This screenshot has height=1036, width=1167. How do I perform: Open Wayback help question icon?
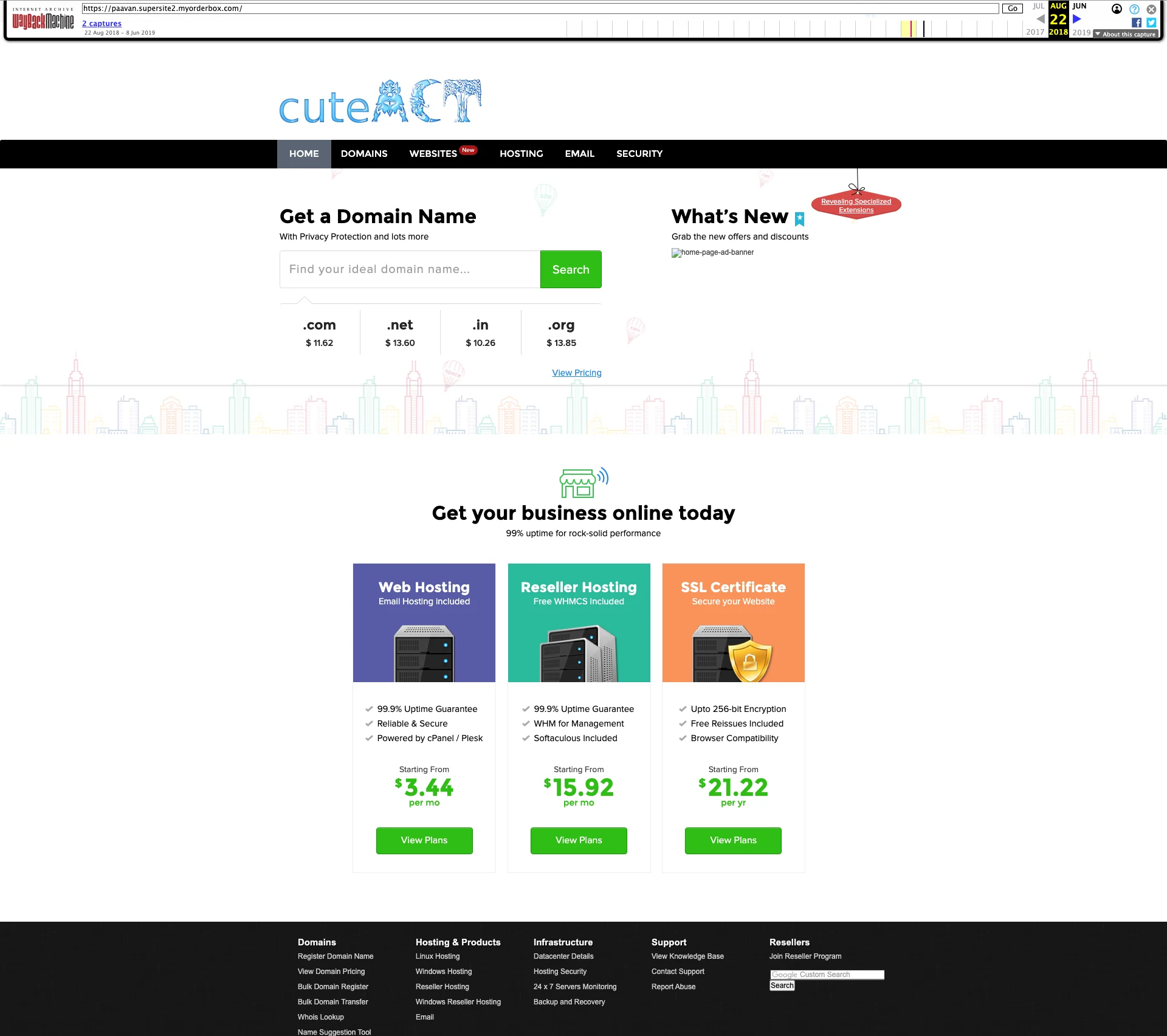1134,9
